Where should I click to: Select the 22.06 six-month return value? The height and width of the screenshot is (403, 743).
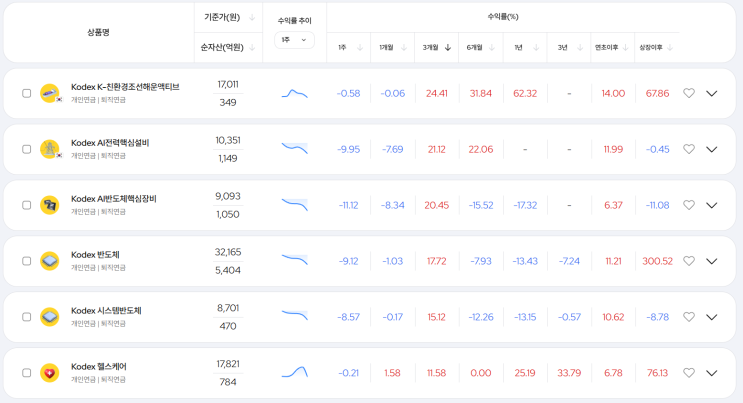point(480,149)
